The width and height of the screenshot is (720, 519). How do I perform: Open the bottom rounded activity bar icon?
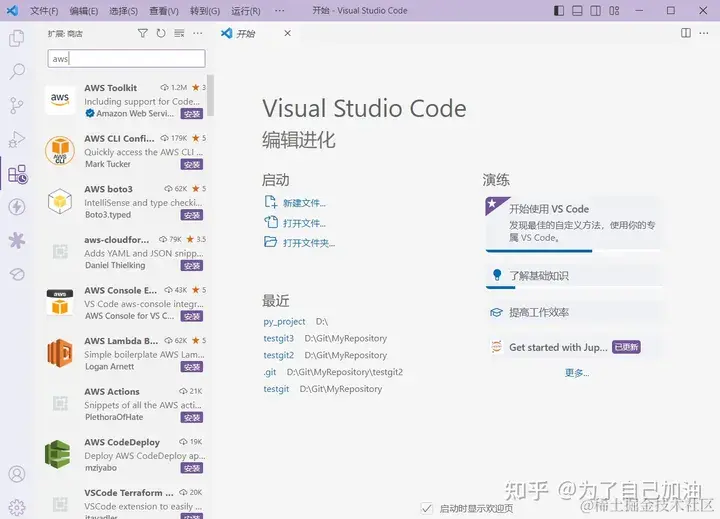click(17, 274)
